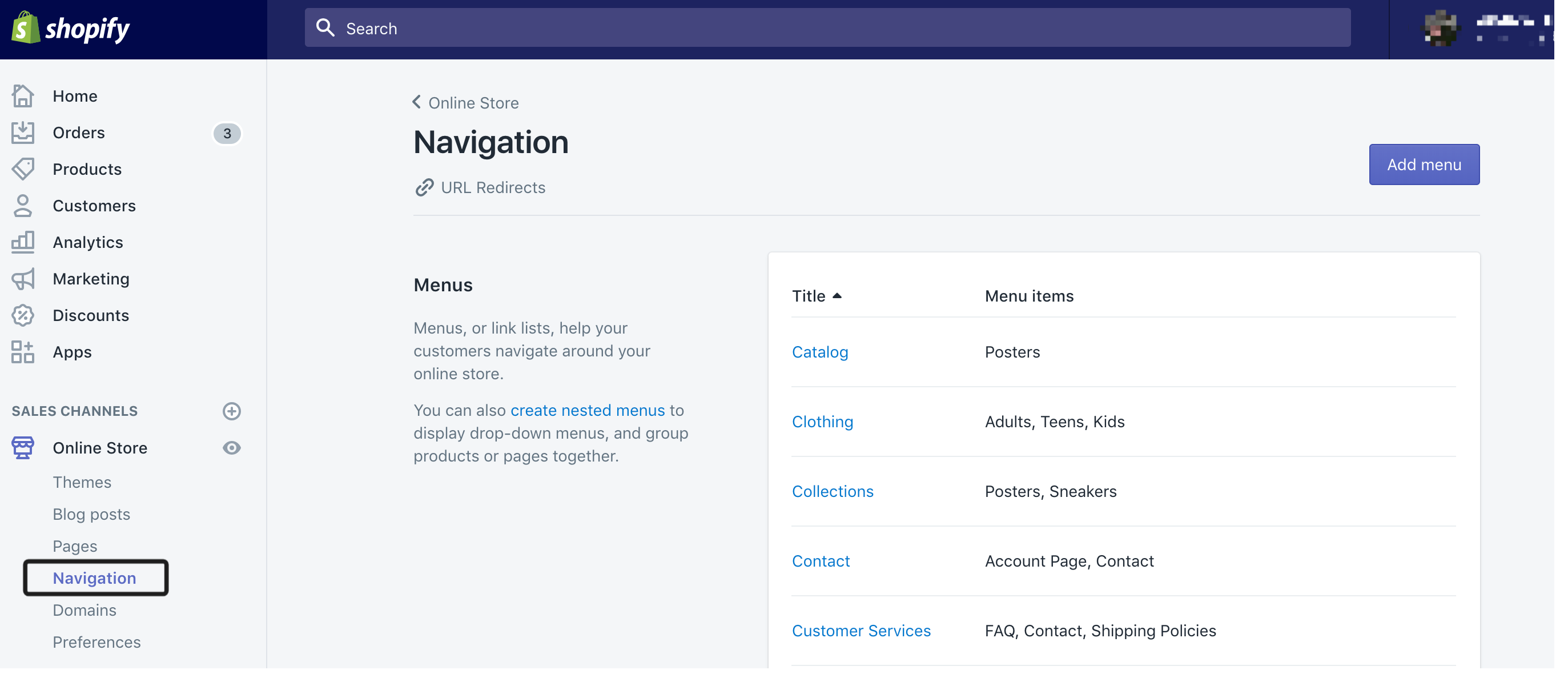Open the URL Redirects link

pos(492,187)
